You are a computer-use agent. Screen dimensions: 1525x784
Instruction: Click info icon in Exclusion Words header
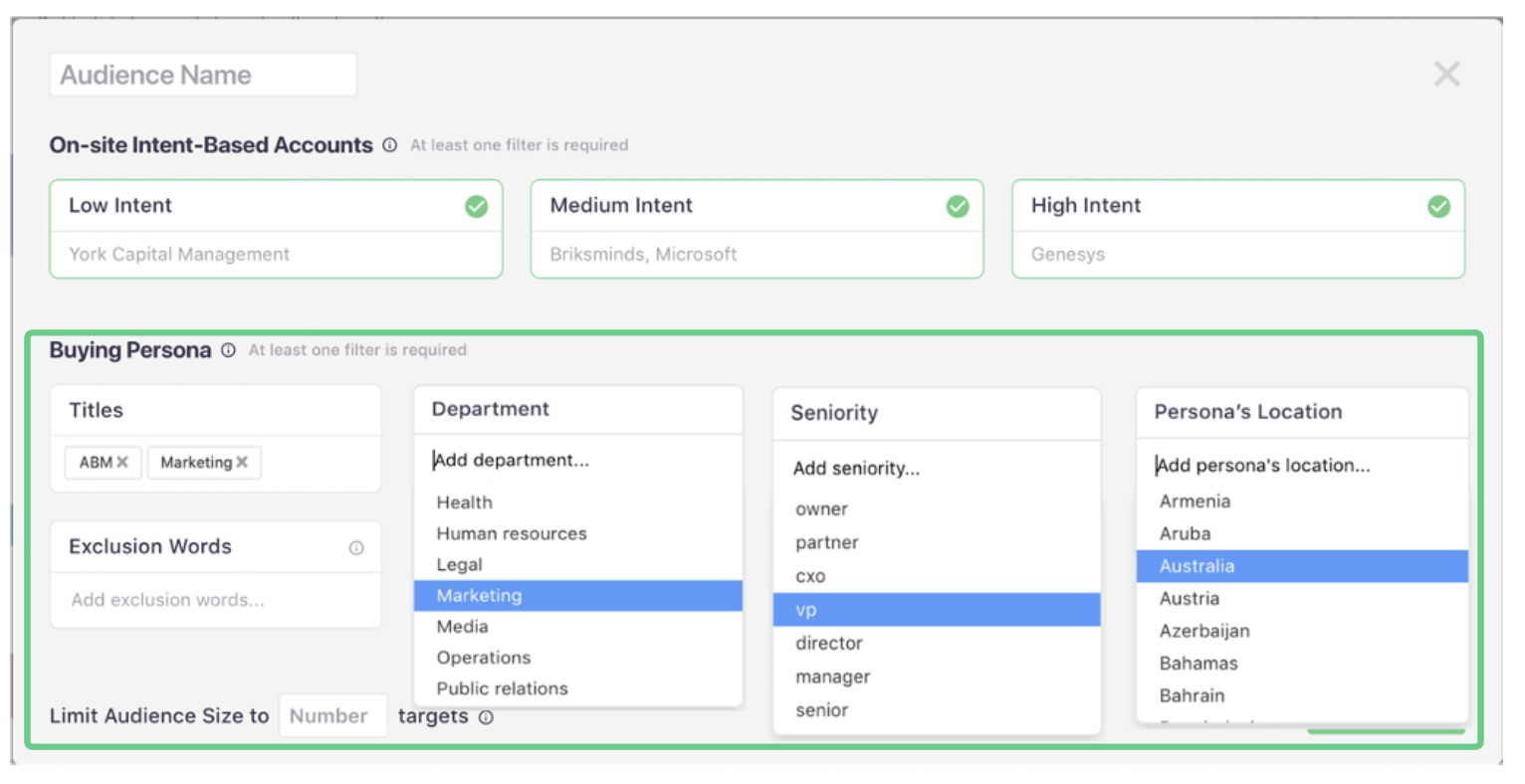tap(356, 548)
